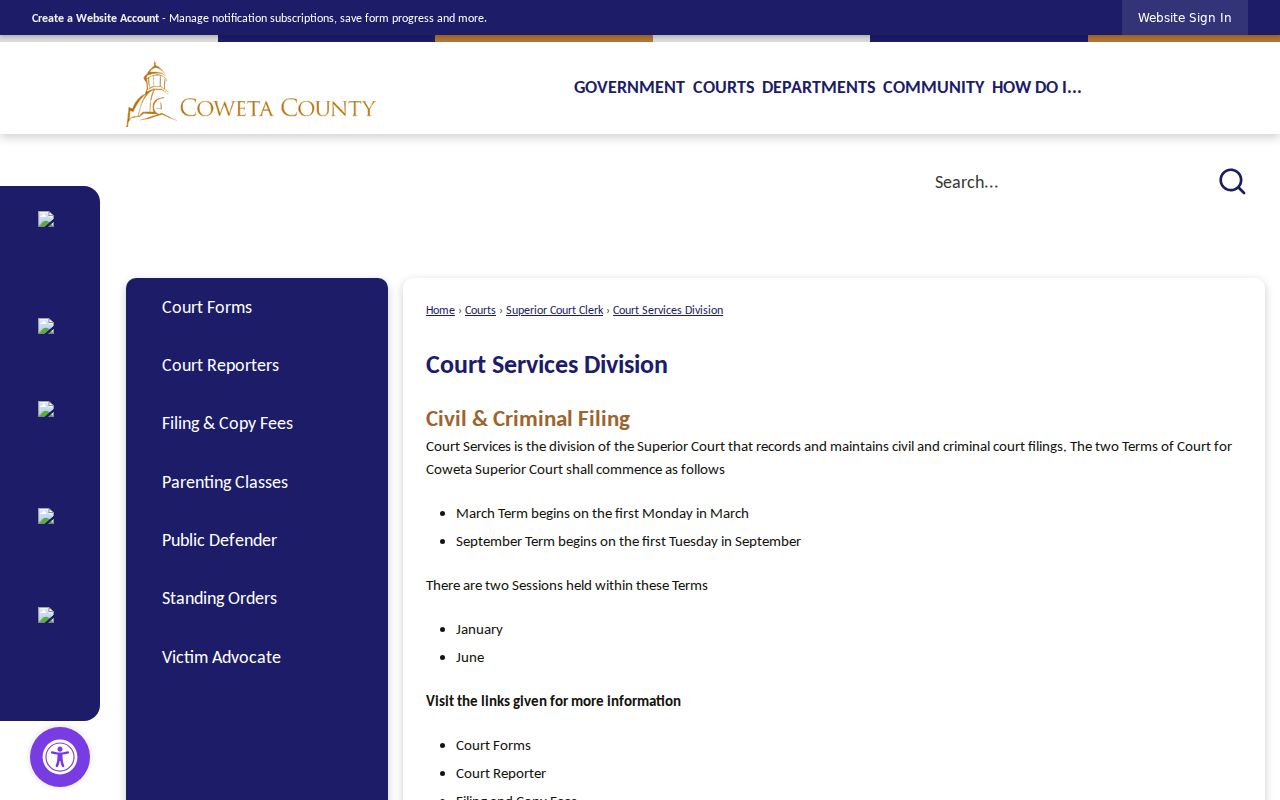View Standing Orders from the sidebar
The width and height of the screenshot is (1280, 800).
tap(219, 598)
